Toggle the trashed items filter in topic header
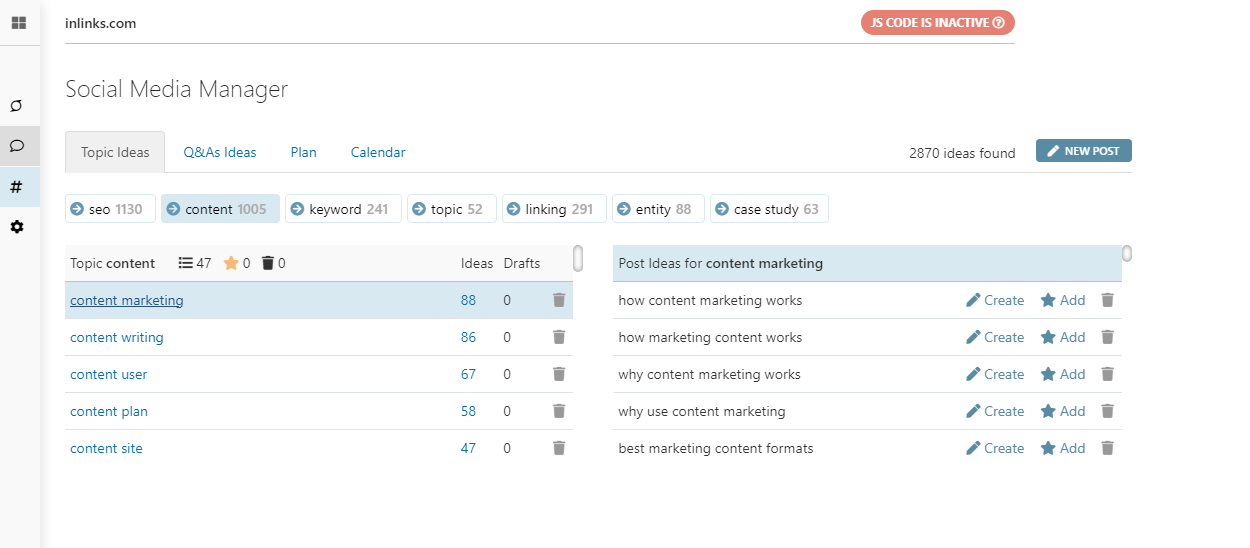Image resolution: width=1250 pixels, height=548 pixels. pos(273,263)
